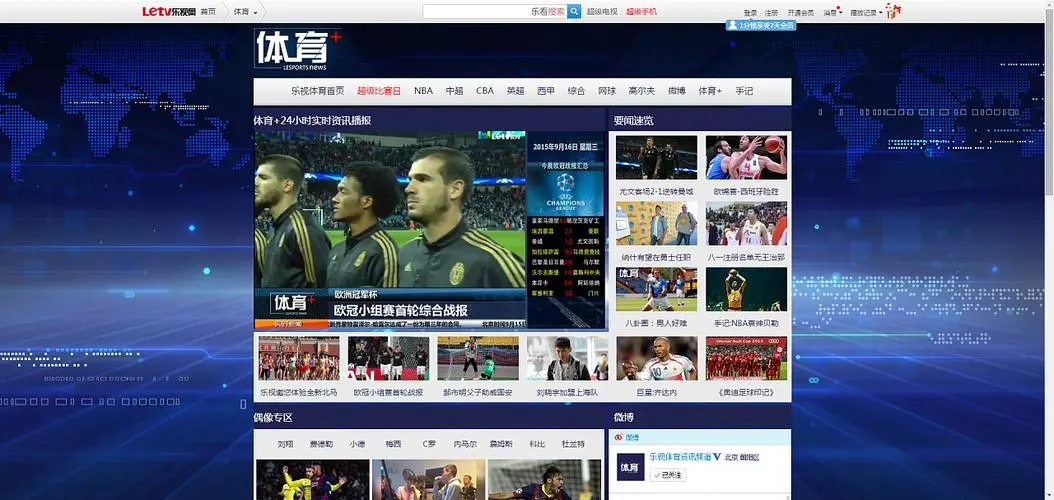Click the Champions League logo in the video

(x=566, y=190)
